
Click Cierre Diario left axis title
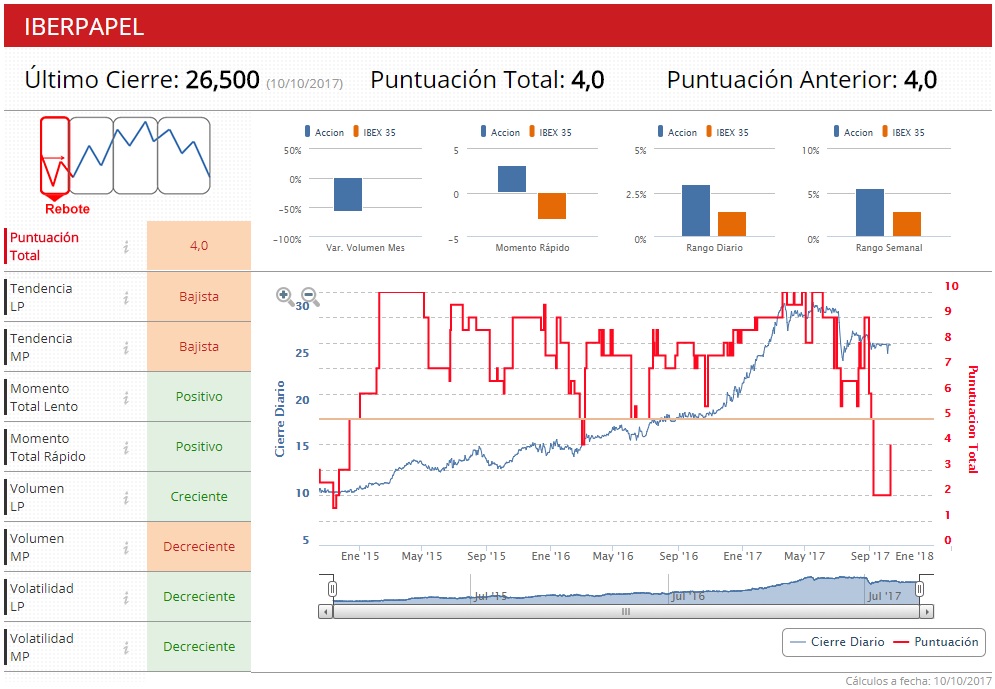pos(279,419)
